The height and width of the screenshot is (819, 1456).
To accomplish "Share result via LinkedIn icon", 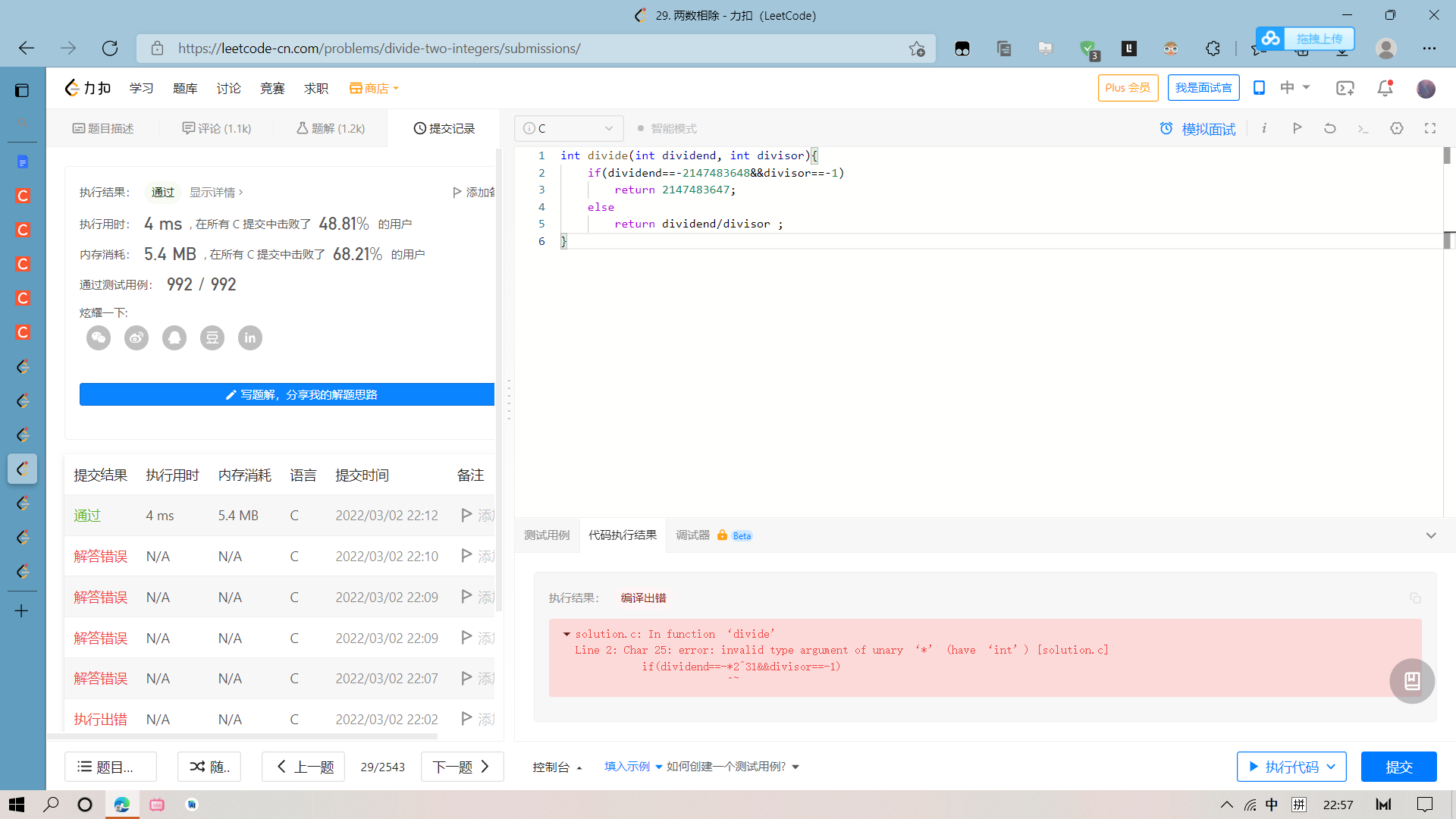I will (x=250, y=338).
